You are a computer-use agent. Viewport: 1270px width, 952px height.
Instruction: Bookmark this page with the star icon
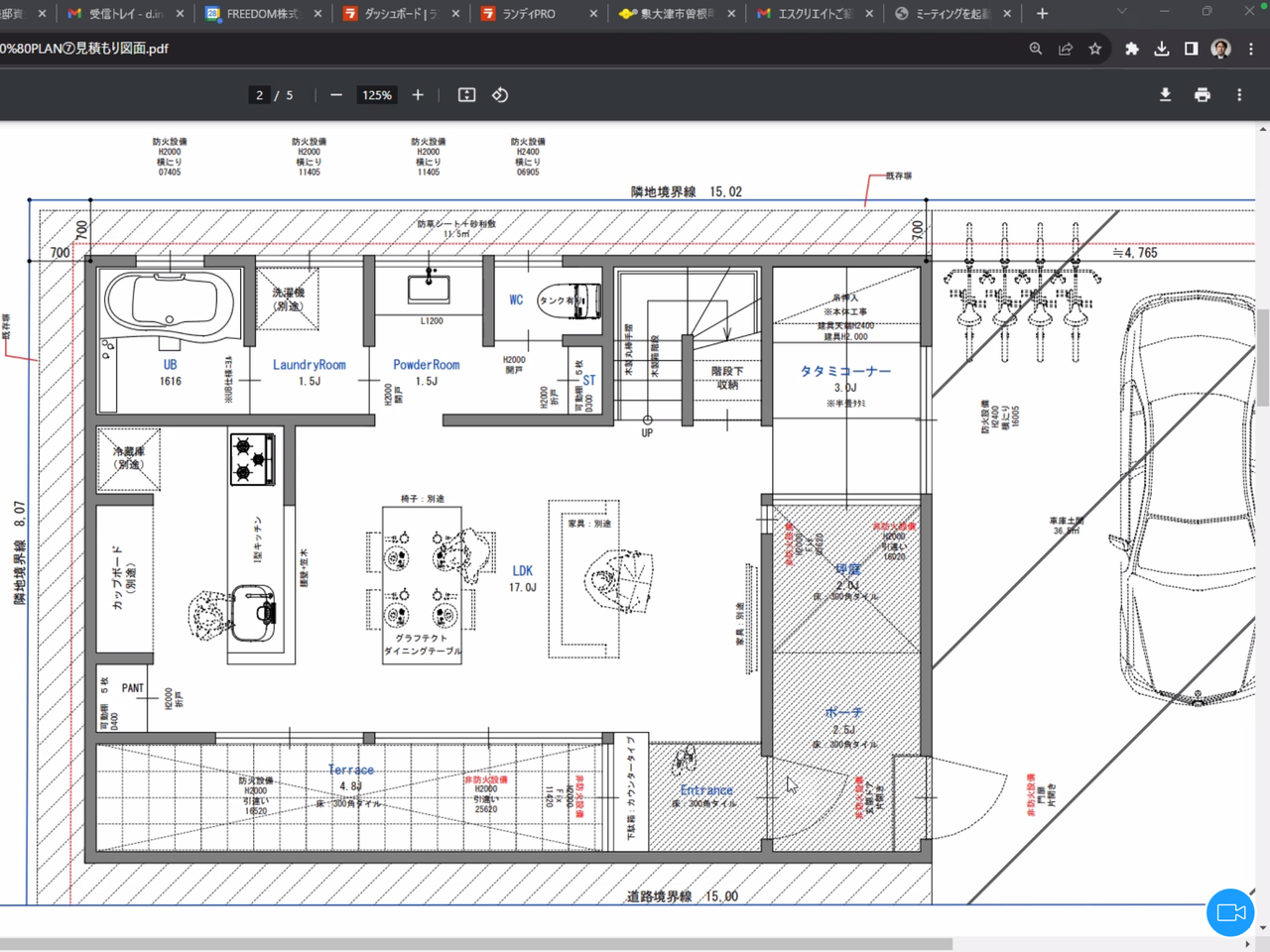click(x=1095, y=49)
